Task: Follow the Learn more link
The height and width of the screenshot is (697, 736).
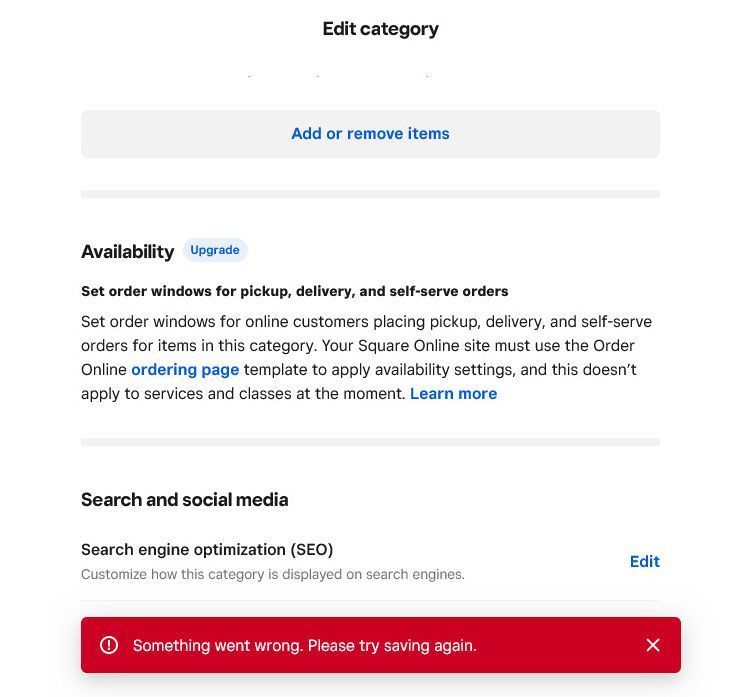Action: [x=453, y=394]
